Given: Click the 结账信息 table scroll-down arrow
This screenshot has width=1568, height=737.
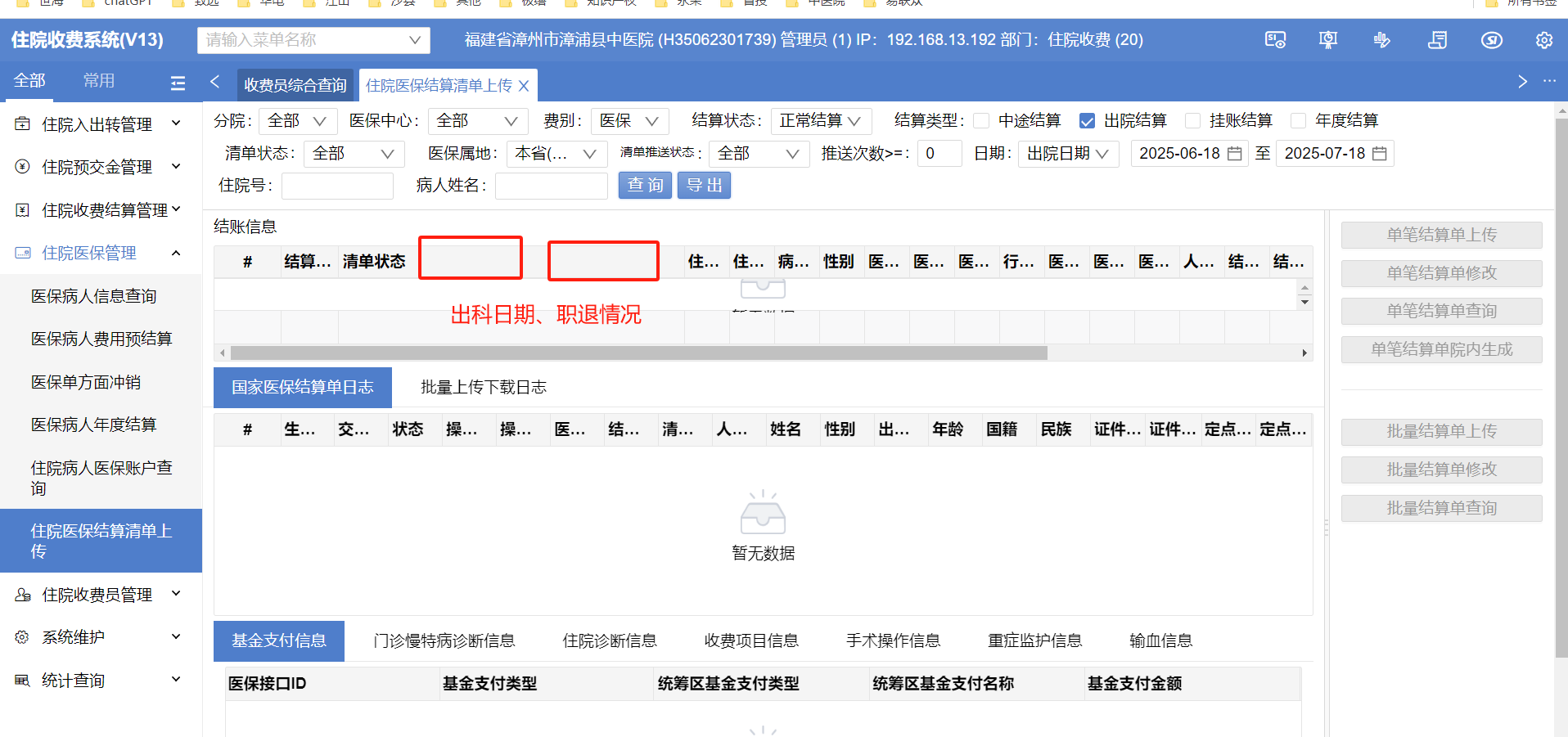Looking at the screenshot, I should coord(1304,302).
